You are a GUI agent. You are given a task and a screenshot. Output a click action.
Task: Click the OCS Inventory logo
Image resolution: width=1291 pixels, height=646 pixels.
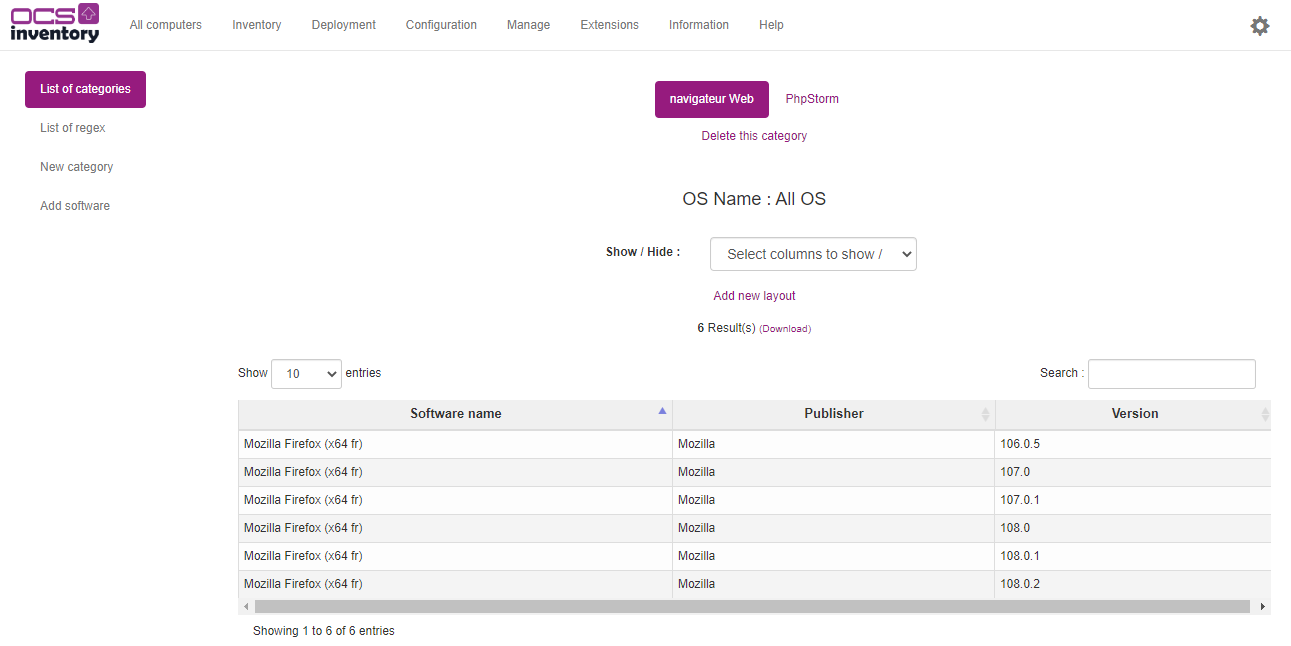[x=55, y=24]
